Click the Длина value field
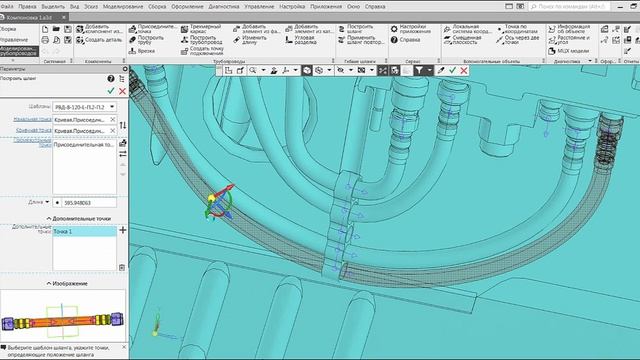 [89, 203]
